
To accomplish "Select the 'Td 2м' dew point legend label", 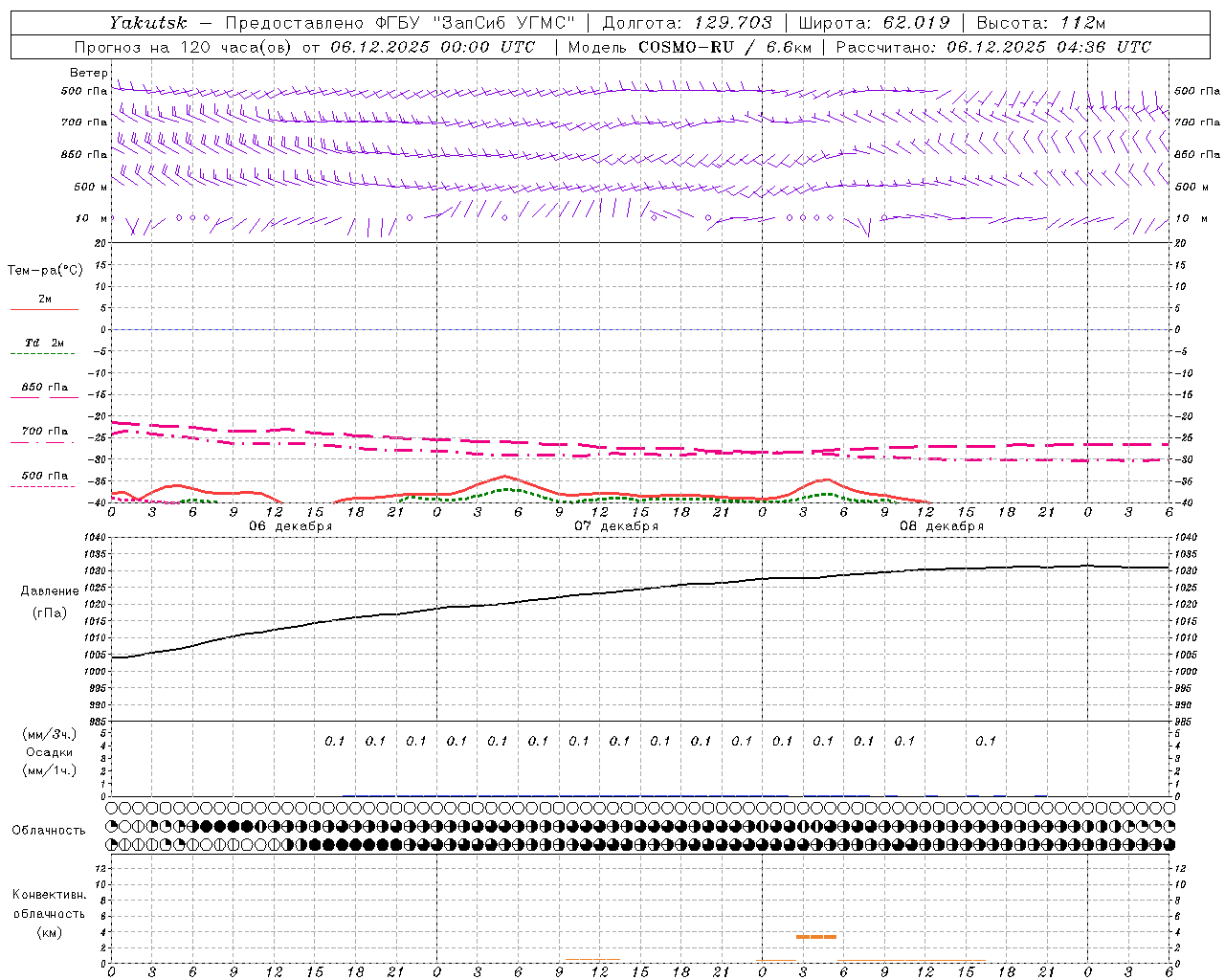I will [x=45, y=342].
